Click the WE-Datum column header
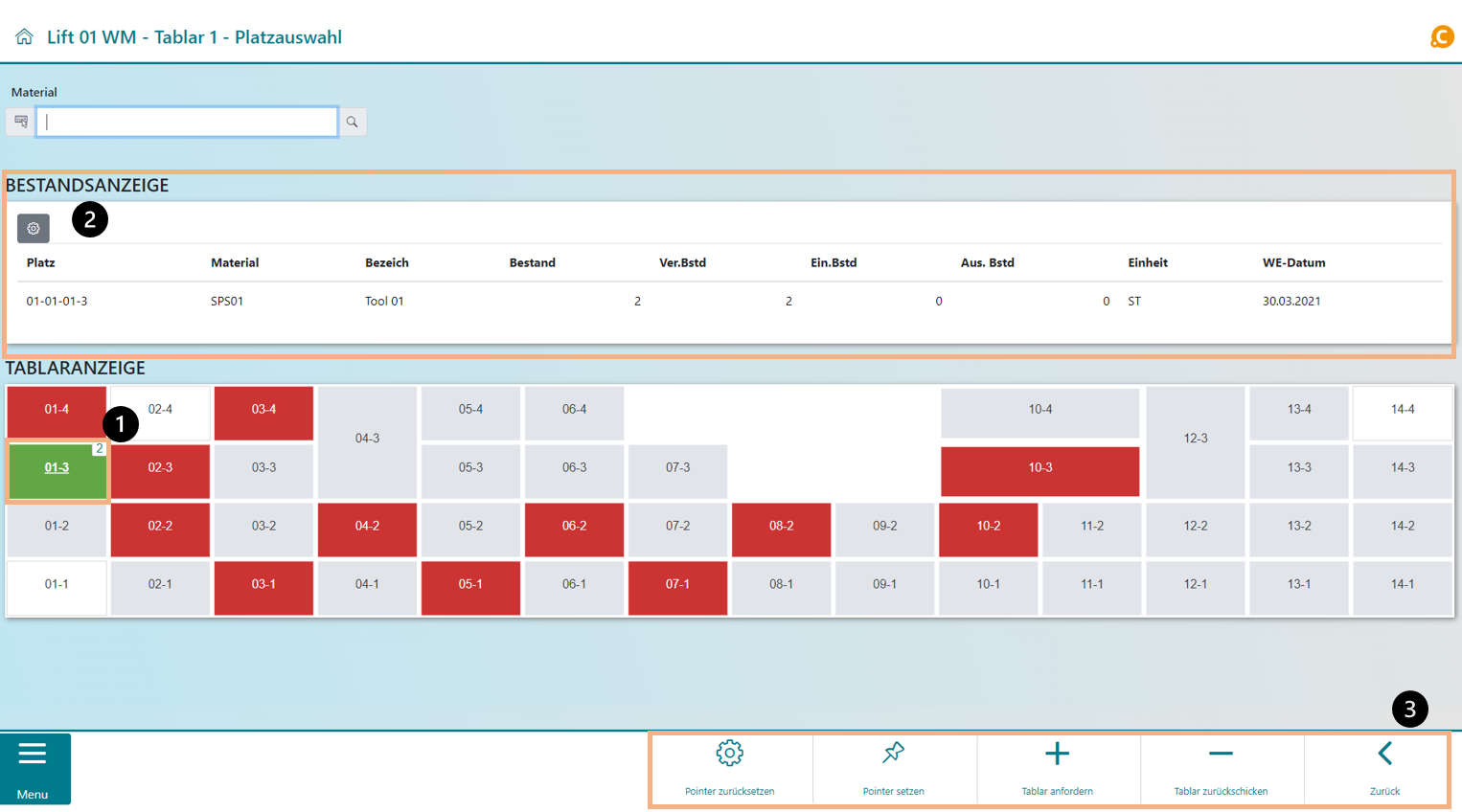The width and height of the screenshot is (1462, 812). coord(1293,262)
